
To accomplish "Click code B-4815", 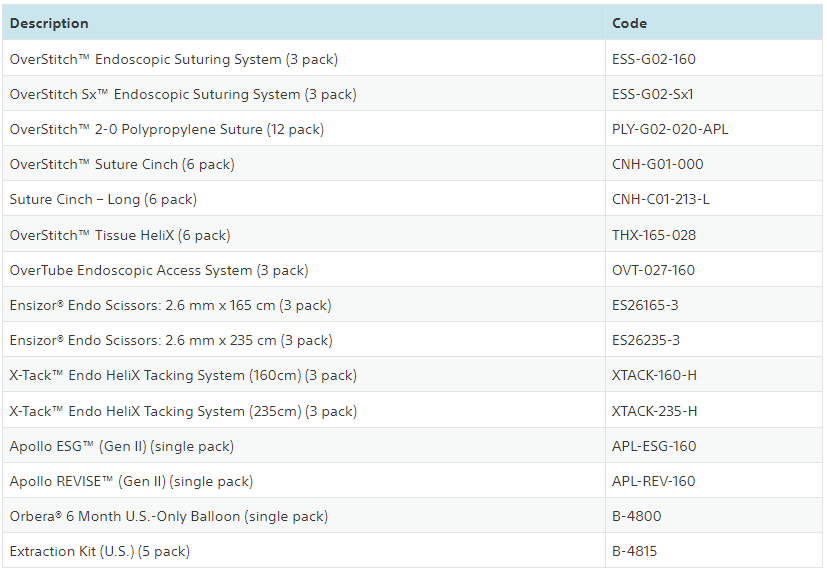I will pyautogui.click(x=635, y=551).
